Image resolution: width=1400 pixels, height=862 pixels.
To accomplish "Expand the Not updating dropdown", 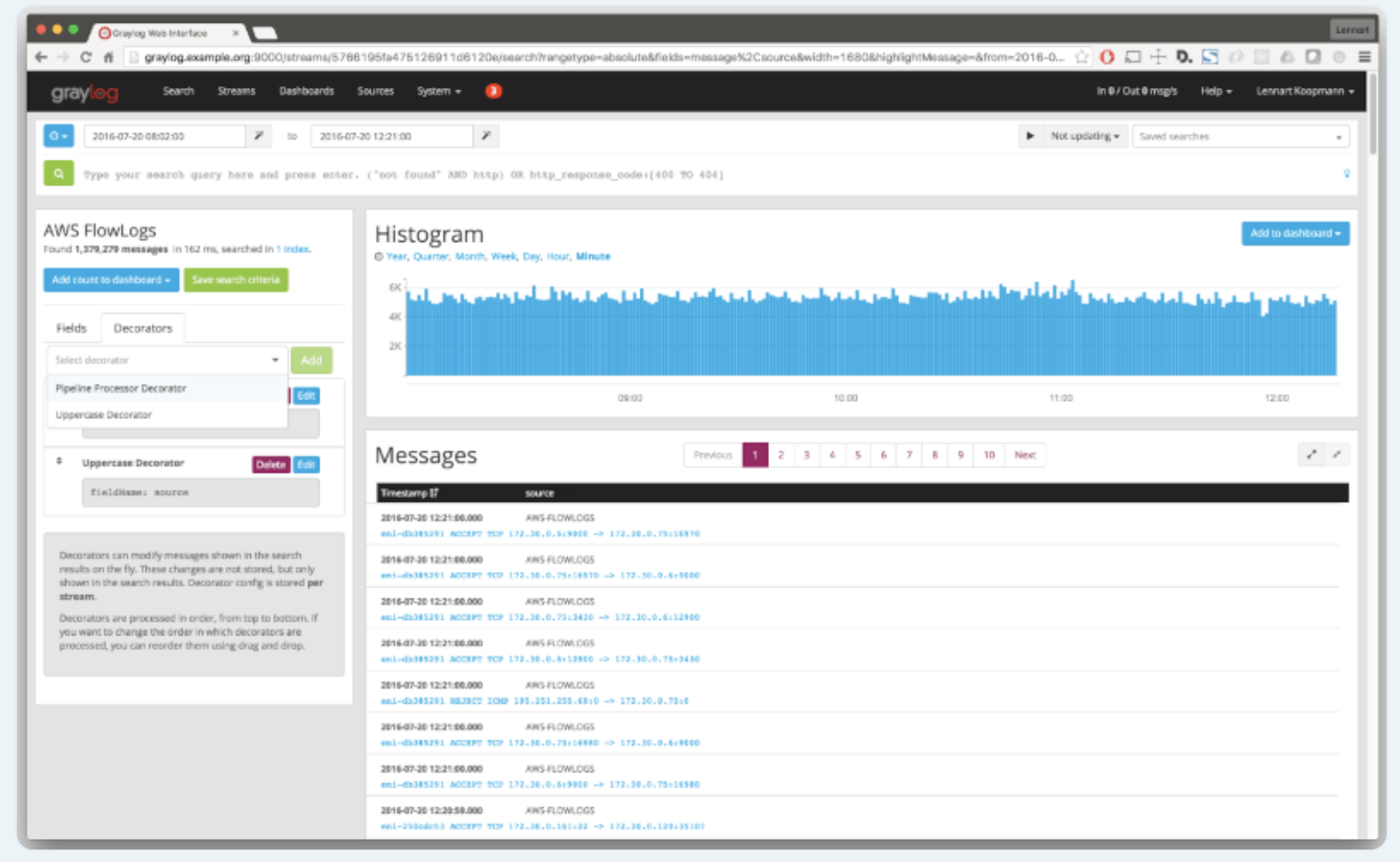I will [1084, 136].
